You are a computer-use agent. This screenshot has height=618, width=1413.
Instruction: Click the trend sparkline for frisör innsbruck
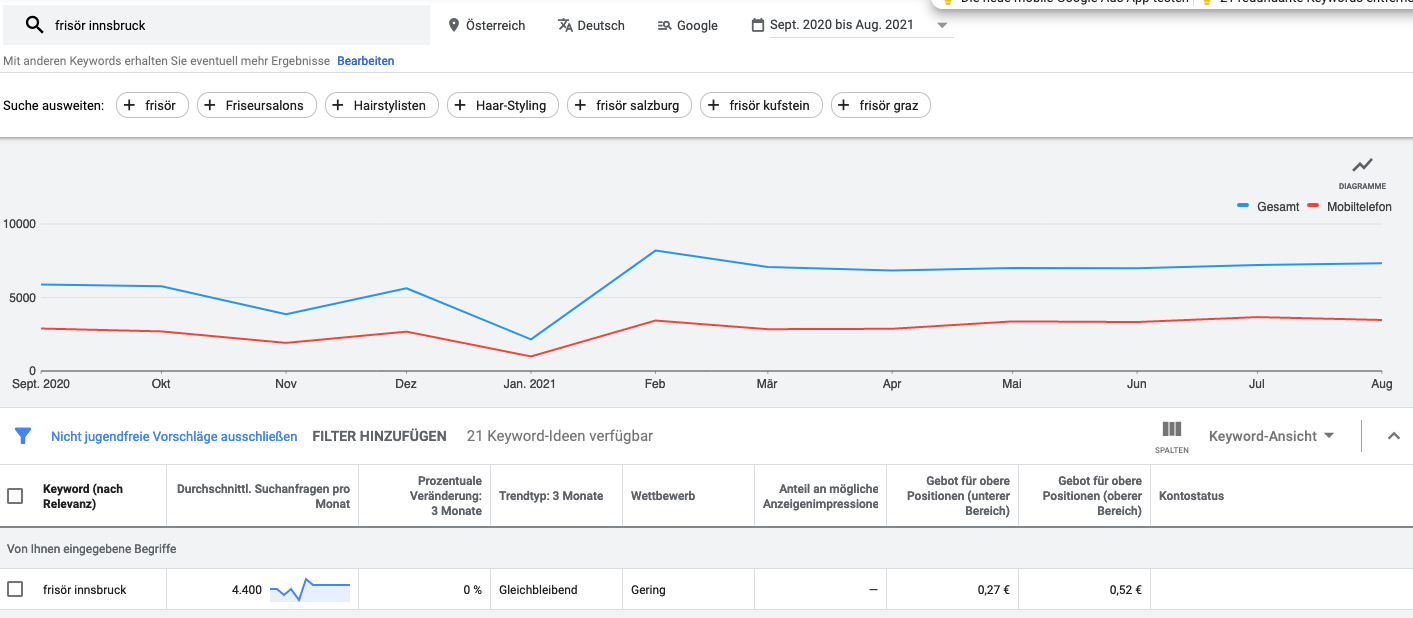(x=310, y=590)
